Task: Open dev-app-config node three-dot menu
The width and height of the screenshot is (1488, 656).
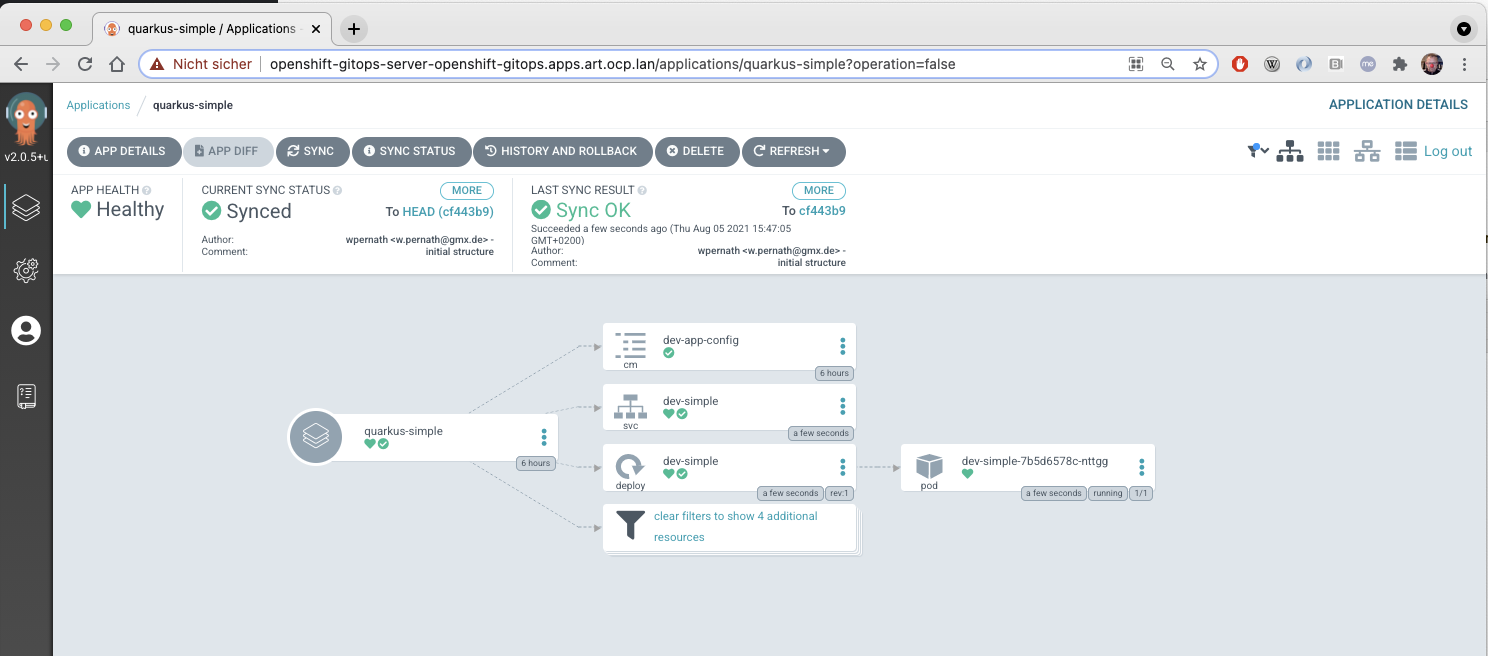Action: click(843, 346)
